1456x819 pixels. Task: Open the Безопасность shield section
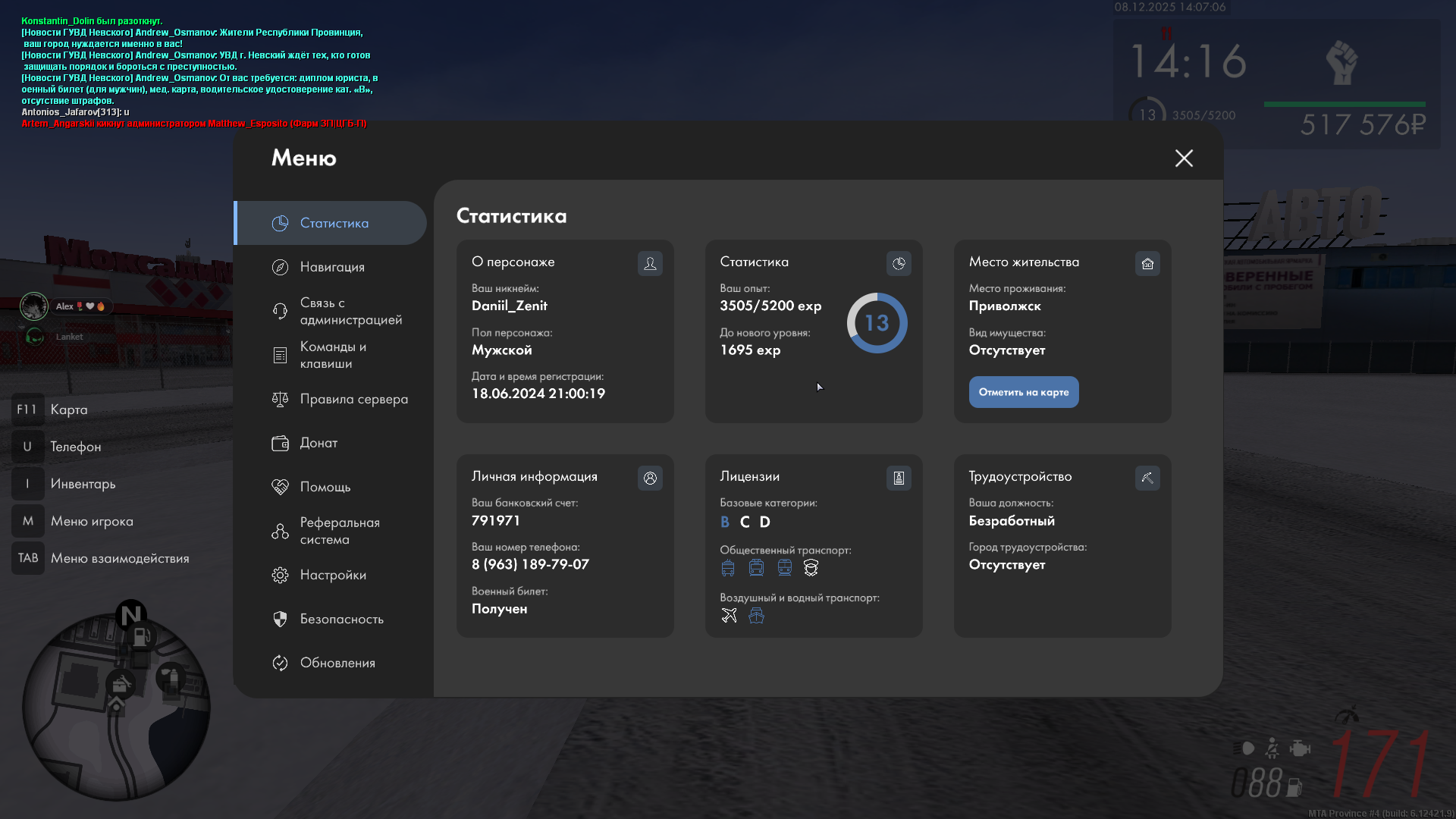[x=340, y=619]
